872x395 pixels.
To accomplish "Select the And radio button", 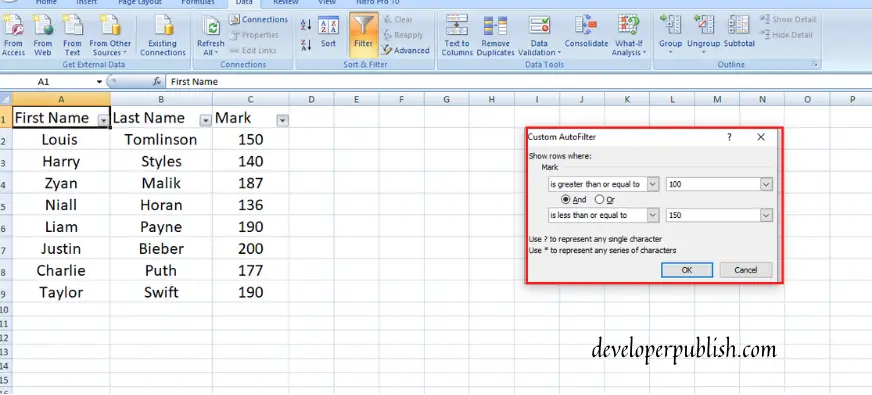I will pyautogui.click(x=566, y=199).
